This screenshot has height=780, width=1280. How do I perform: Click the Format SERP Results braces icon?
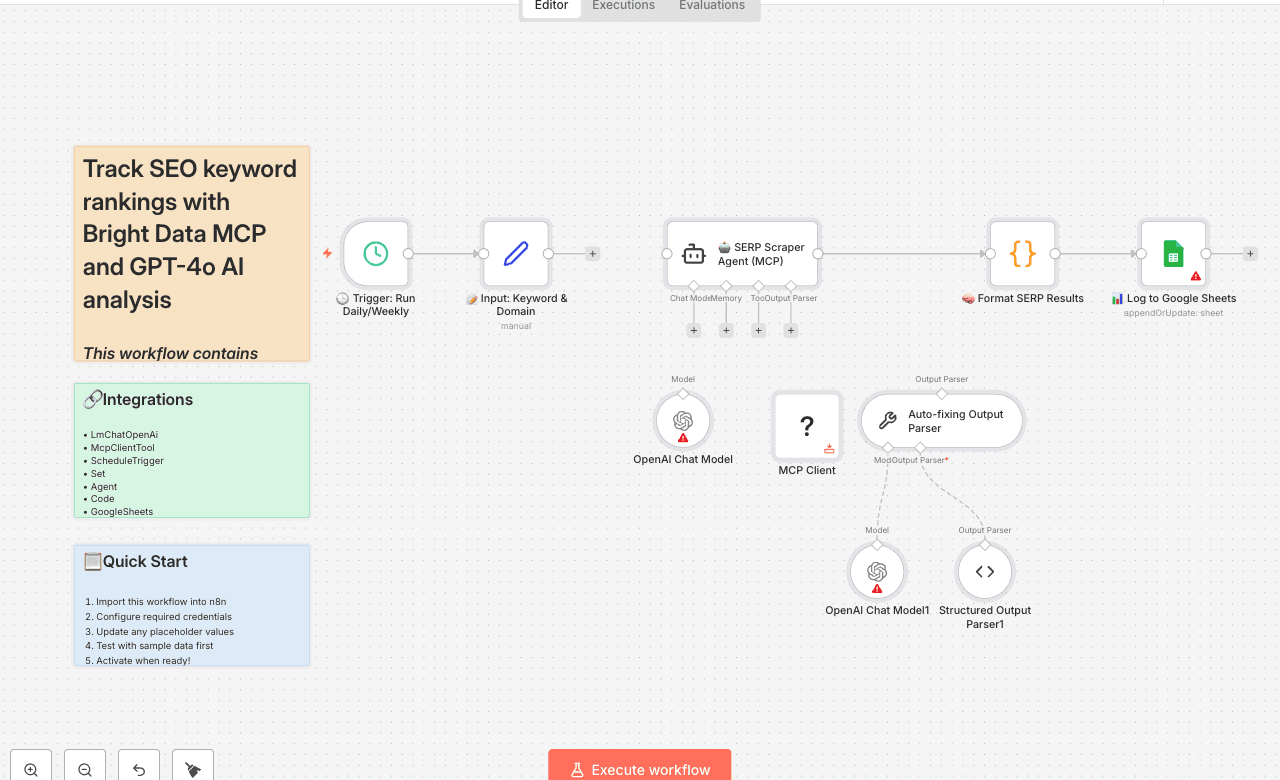point(1022,253)
